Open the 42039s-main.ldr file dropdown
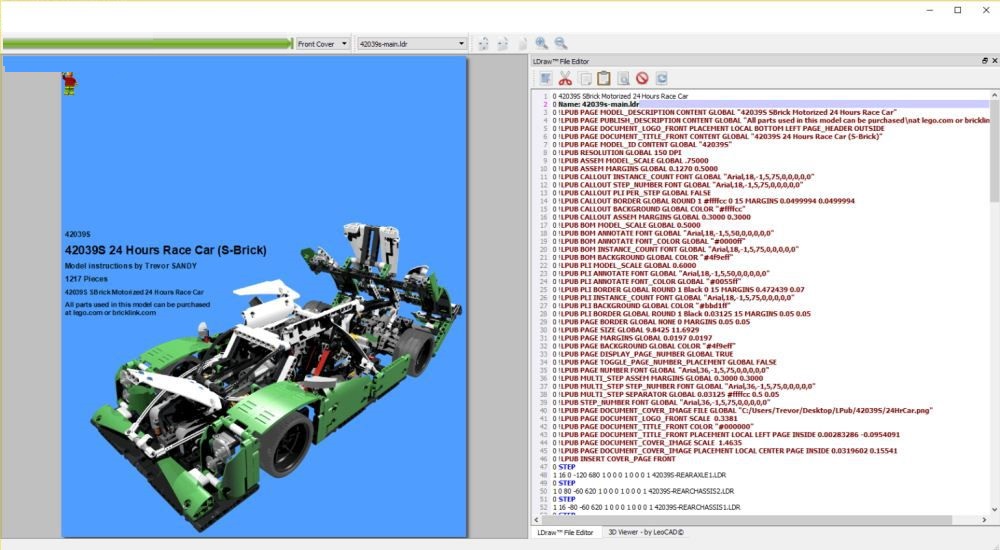Viewport: 1000px width, 550px height. tap(412, 44)
